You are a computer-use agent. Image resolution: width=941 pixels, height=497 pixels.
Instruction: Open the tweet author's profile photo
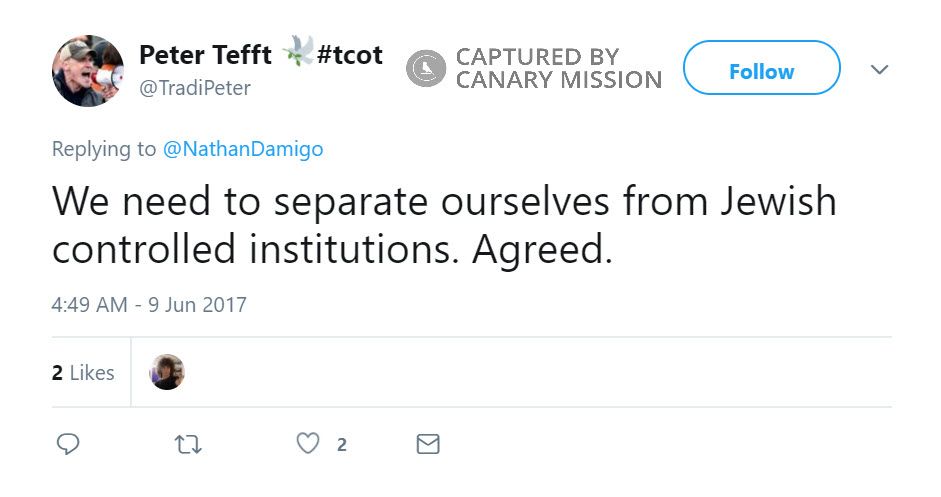pos(88,71)
